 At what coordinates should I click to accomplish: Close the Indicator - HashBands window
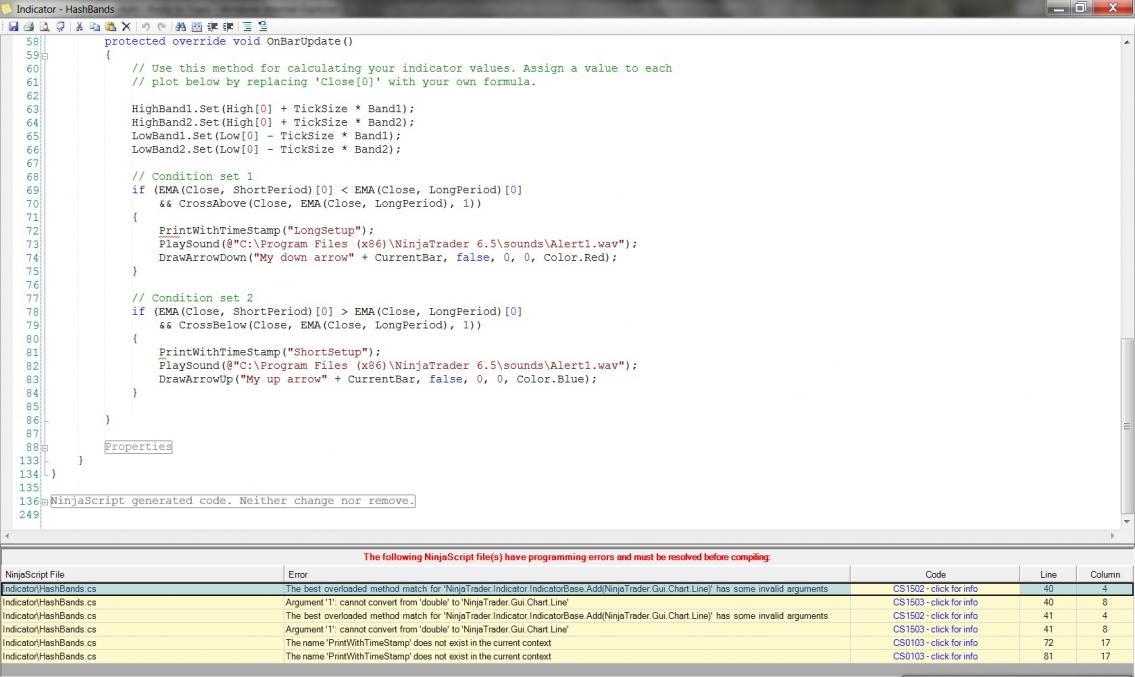pyautogui.click(x=1113, y=8)
